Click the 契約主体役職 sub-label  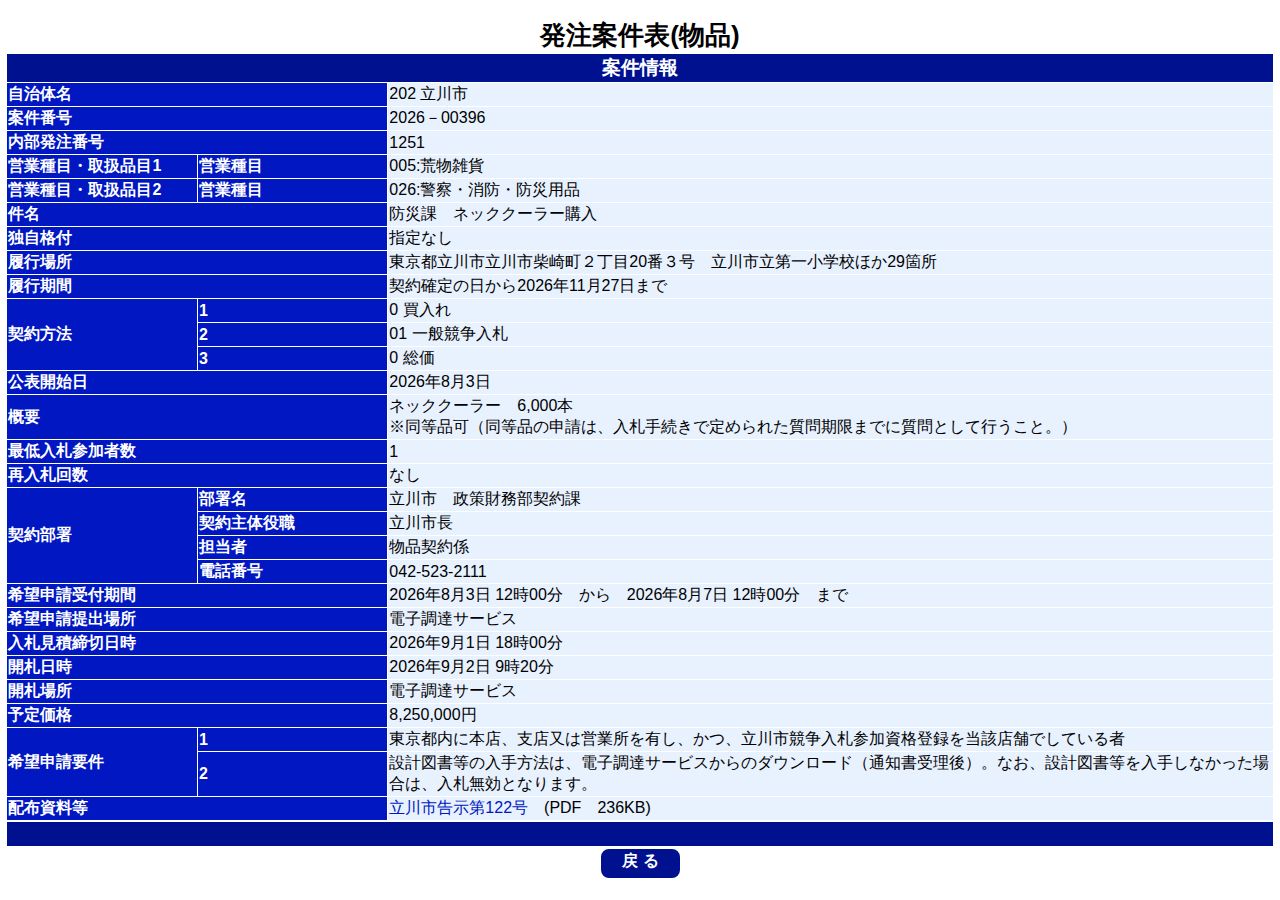point(292,523)
